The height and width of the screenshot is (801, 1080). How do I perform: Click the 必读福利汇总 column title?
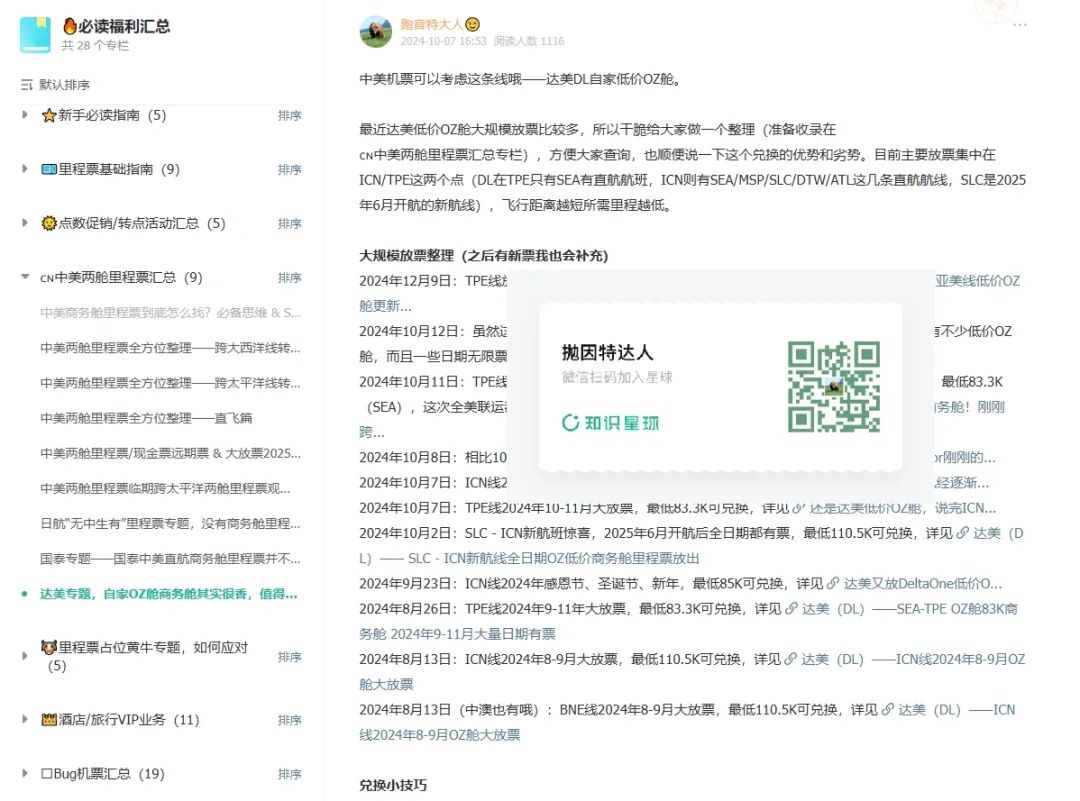coord(124,26)
